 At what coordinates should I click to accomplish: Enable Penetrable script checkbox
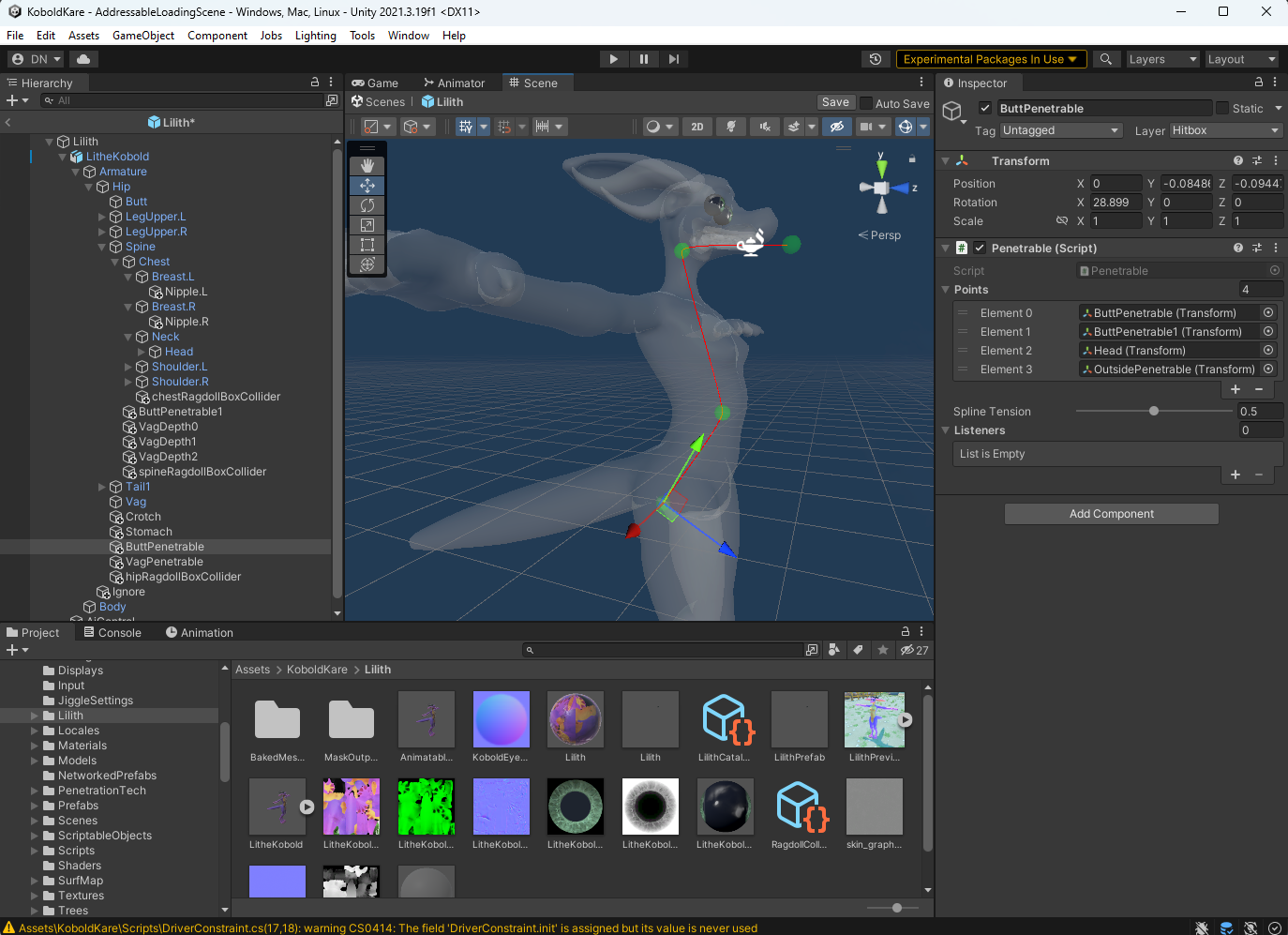tap(980, 248)
